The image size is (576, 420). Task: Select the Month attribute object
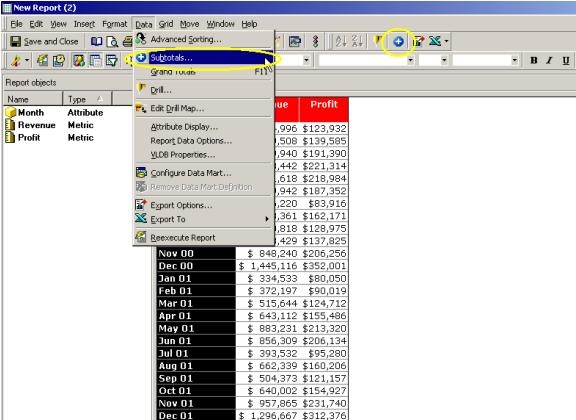point(31,112)
